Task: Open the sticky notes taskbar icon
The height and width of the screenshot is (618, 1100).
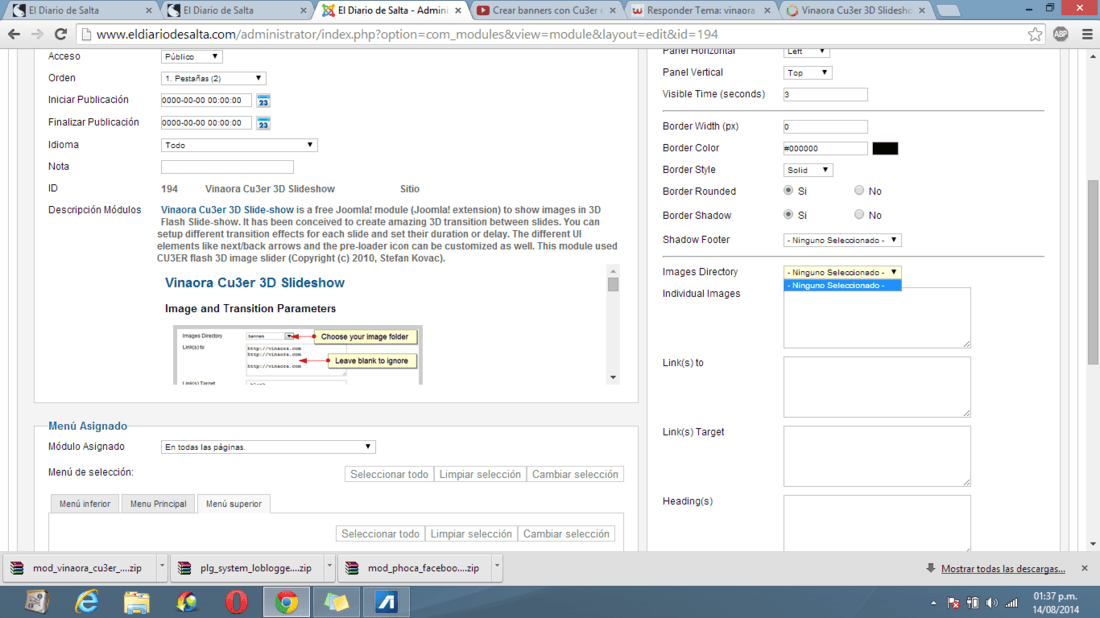Action: pos(336,602)
